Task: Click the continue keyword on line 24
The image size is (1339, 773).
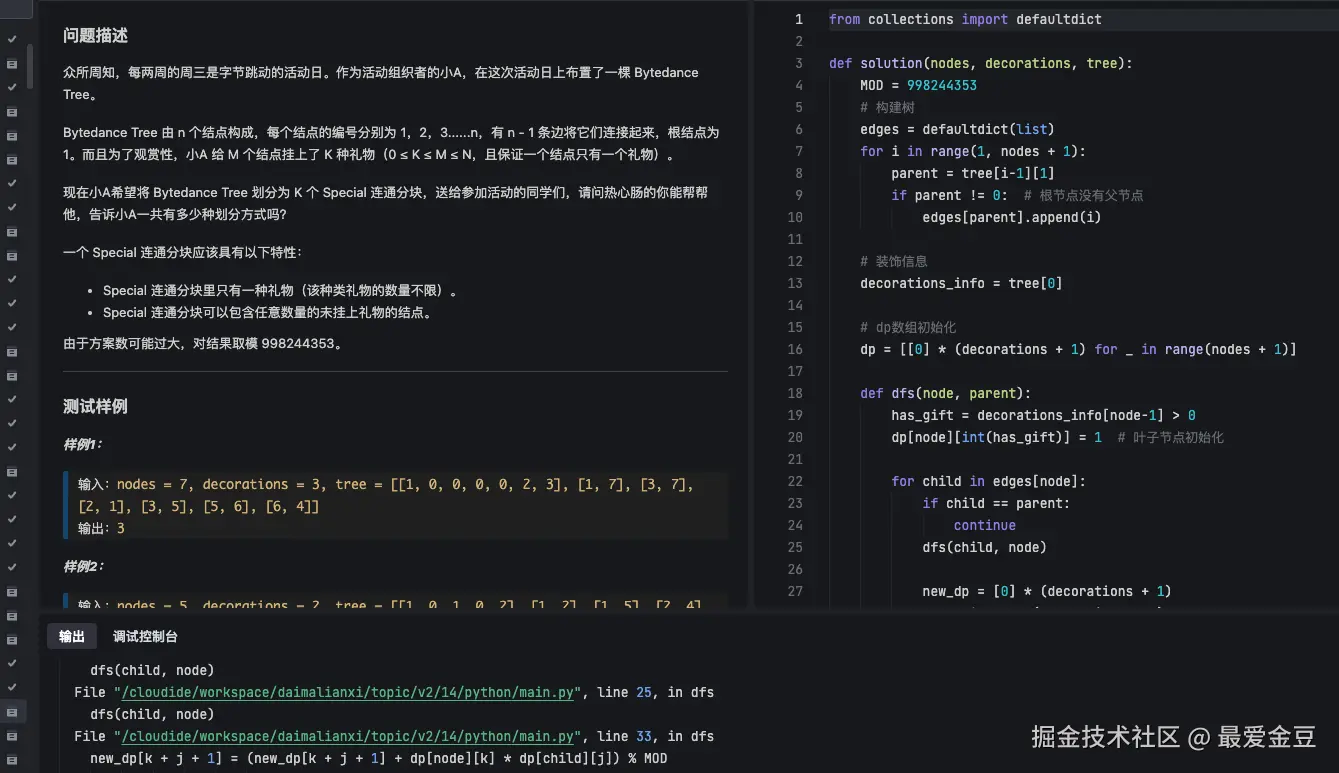Action: [x=984, y=525]
